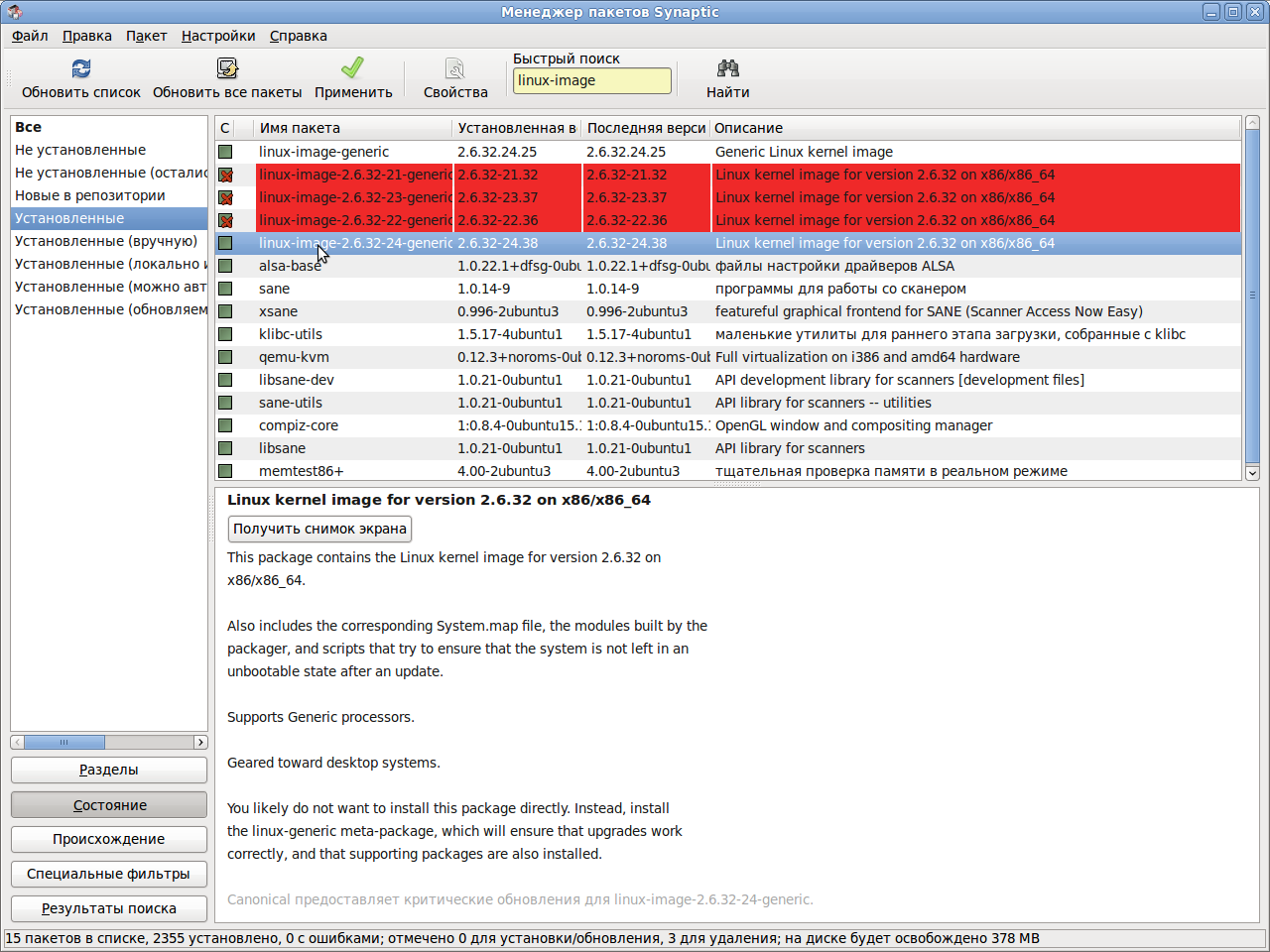1270x952 pixels.
Task: Click the Обновить все пакеты toolbar icon
Action: pyautogui.click(x=227, y=68)
